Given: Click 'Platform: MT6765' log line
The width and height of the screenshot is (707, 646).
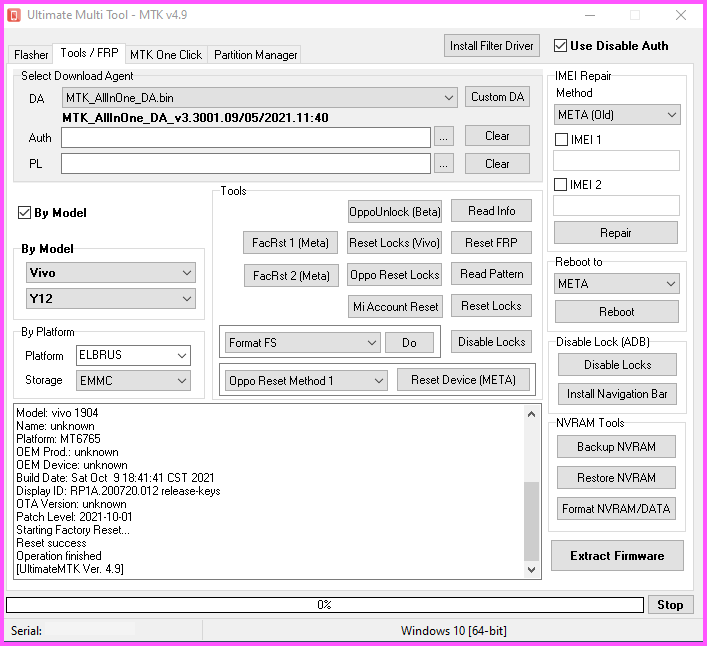Looking at the screenshot, I should [59, 439].
